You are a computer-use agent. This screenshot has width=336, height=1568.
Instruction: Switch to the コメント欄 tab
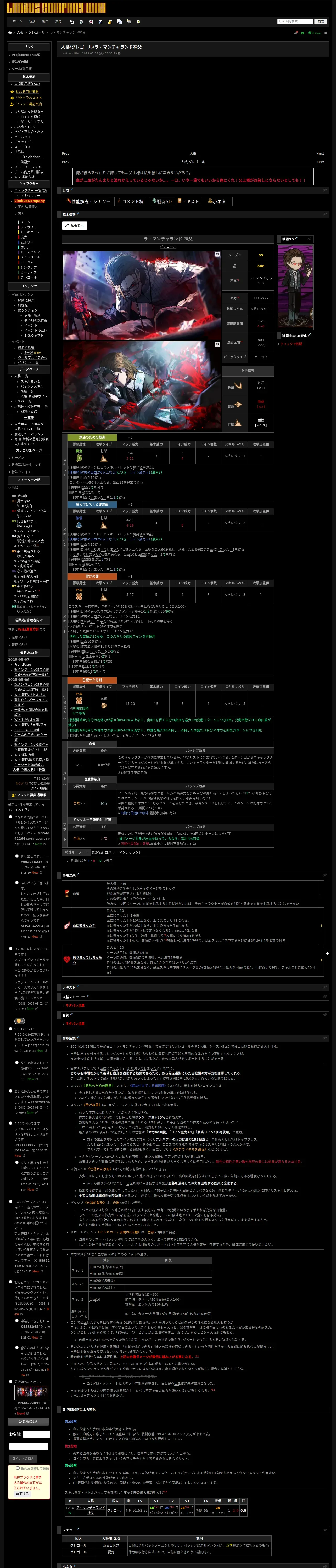coord(131,201)
